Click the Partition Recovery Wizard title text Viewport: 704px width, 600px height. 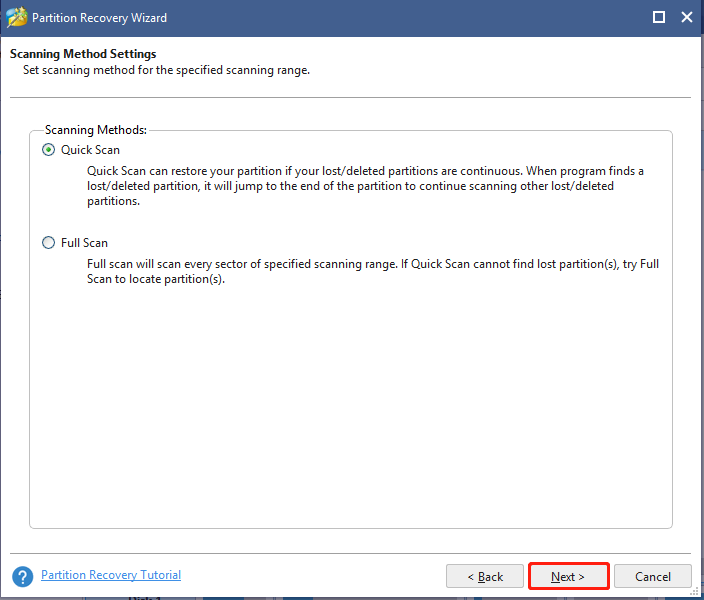point(99,18)
